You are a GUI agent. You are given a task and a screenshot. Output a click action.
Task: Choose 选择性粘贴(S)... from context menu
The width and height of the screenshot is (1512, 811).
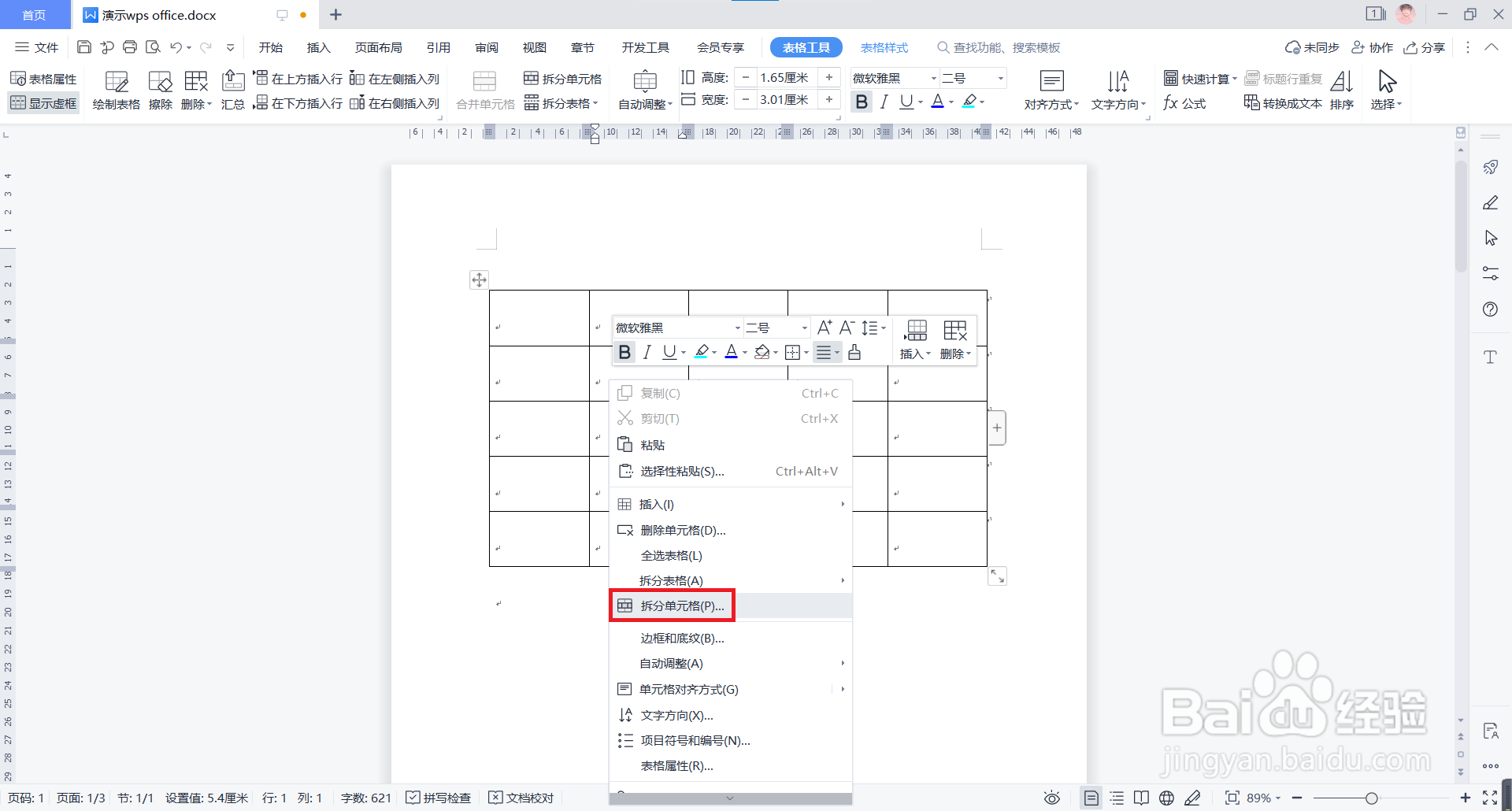[731, 471]
